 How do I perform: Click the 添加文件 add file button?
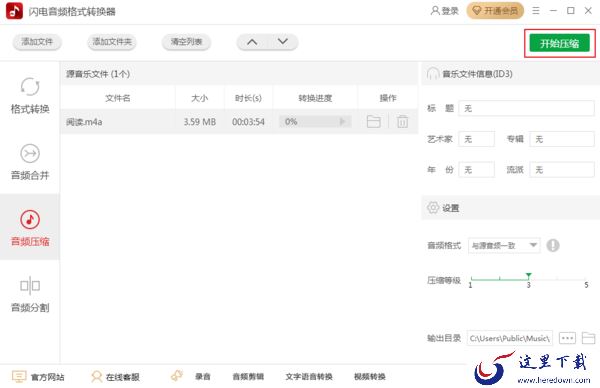tap(37, 42)
